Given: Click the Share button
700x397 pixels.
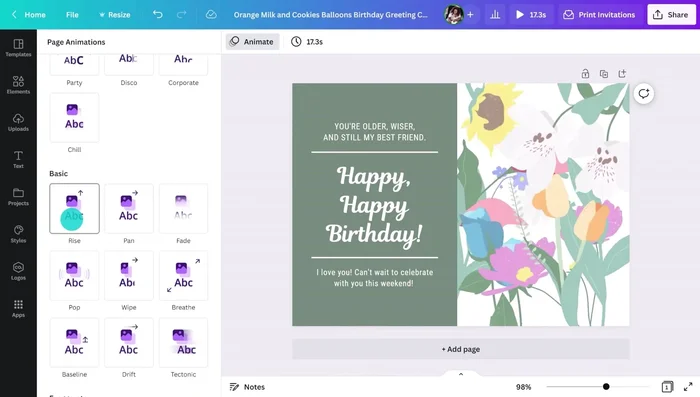Looking at the screenshot, I should click(671, 14).
